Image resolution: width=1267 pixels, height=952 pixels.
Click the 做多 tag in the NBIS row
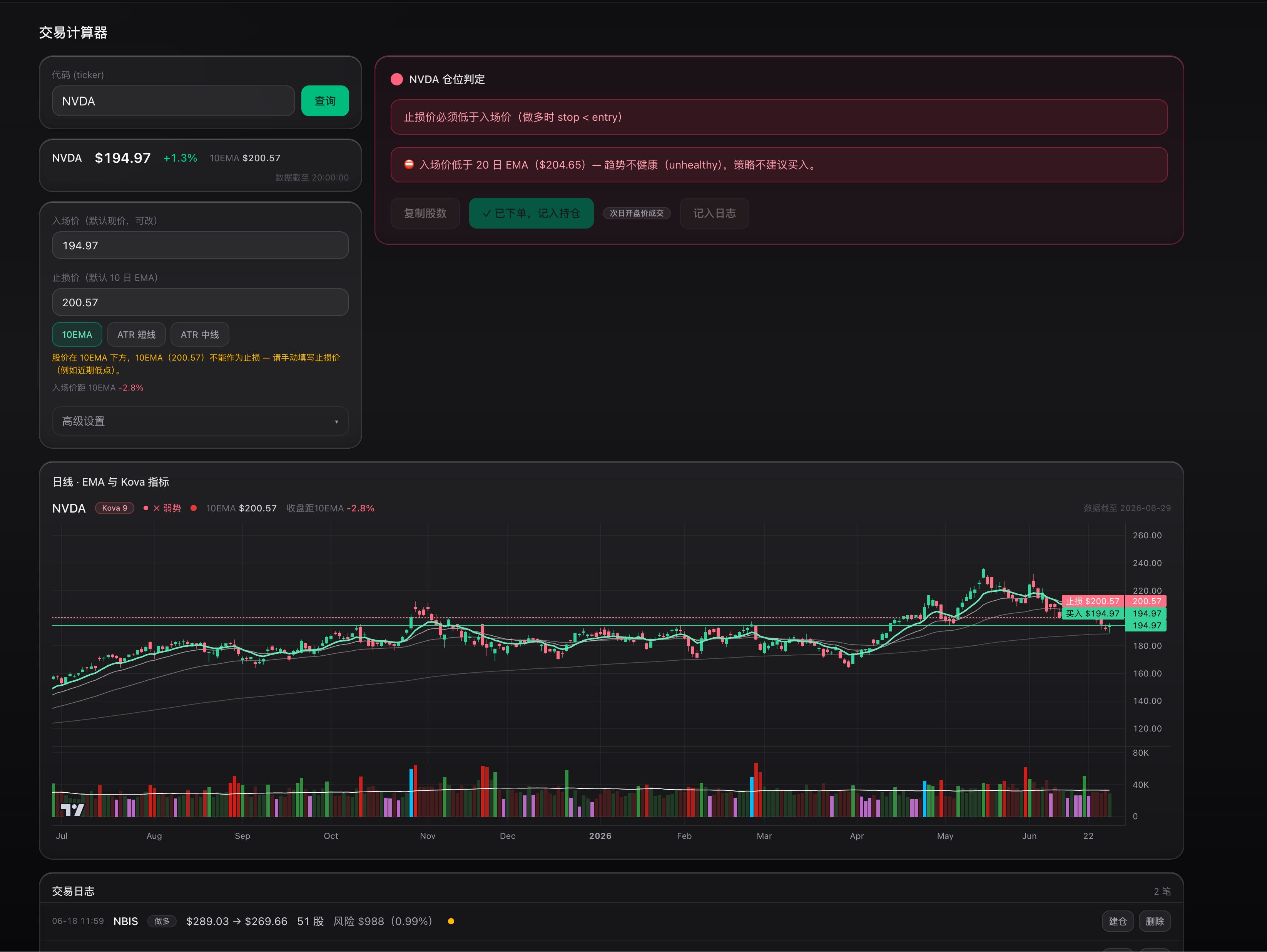pos(162,921)
